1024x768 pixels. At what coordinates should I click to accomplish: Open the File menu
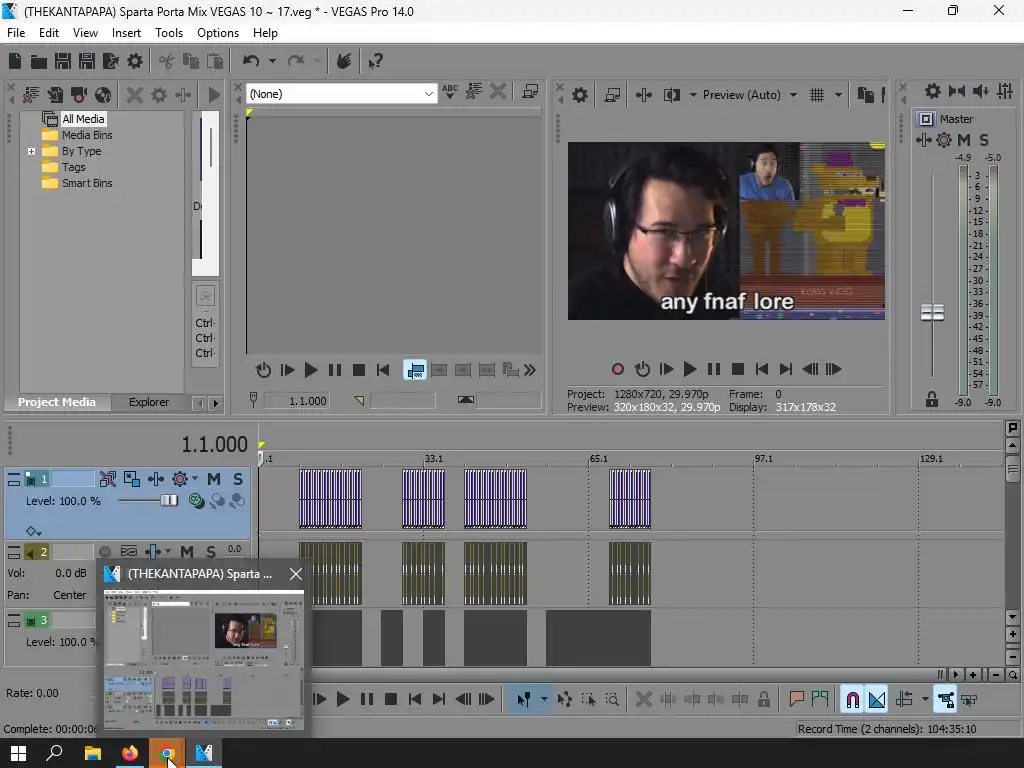(x=16, y=33)
